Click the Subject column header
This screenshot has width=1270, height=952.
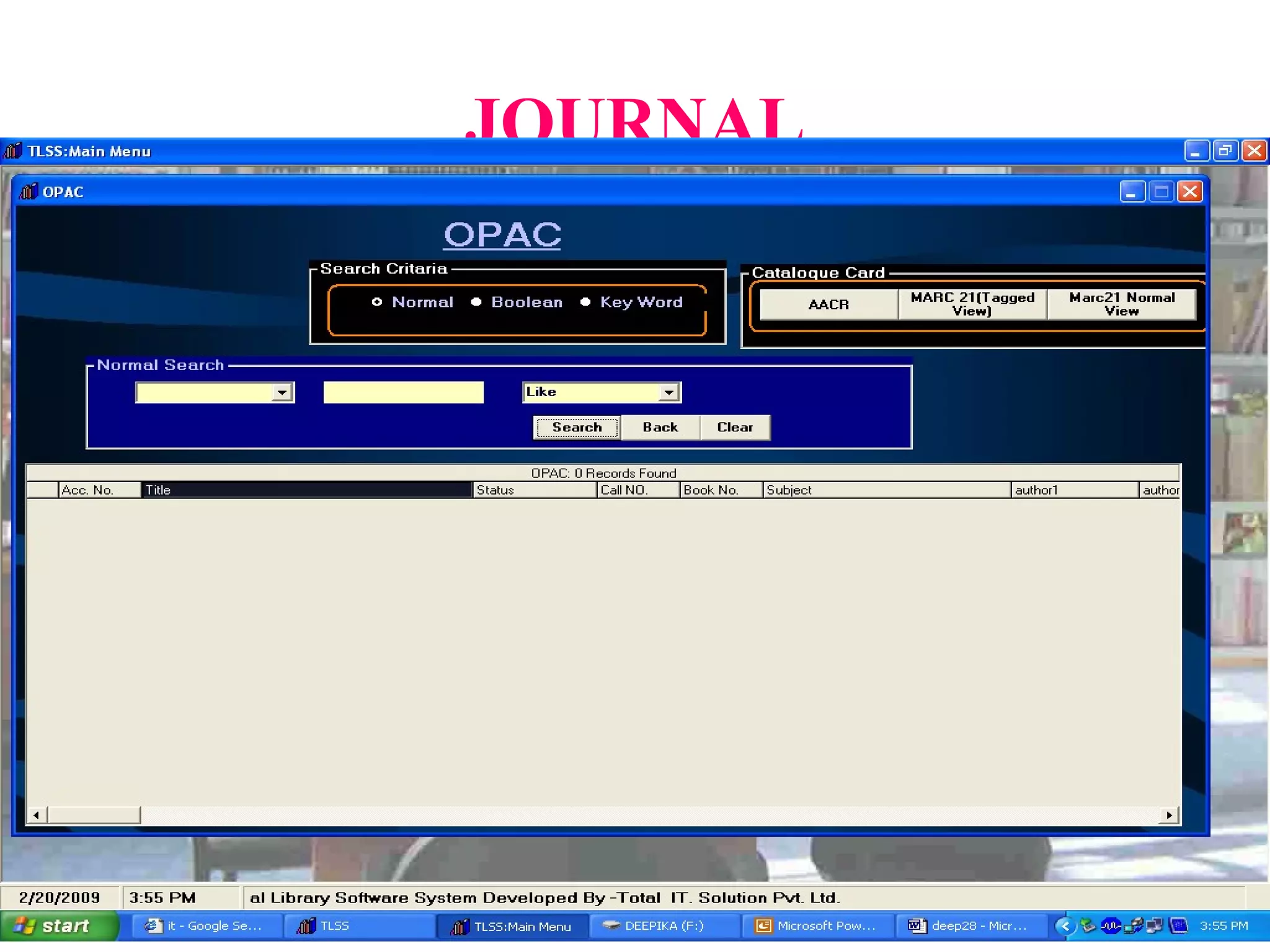coord(887,490)
